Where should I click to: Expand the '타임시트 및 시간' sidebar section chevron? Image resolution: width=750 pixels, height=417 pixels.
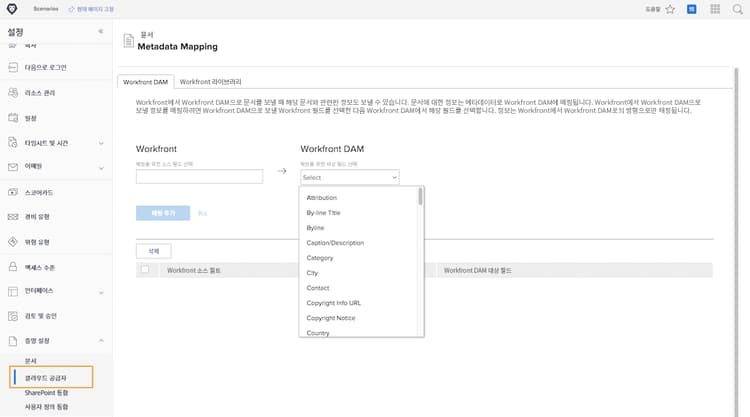(101, 143)
